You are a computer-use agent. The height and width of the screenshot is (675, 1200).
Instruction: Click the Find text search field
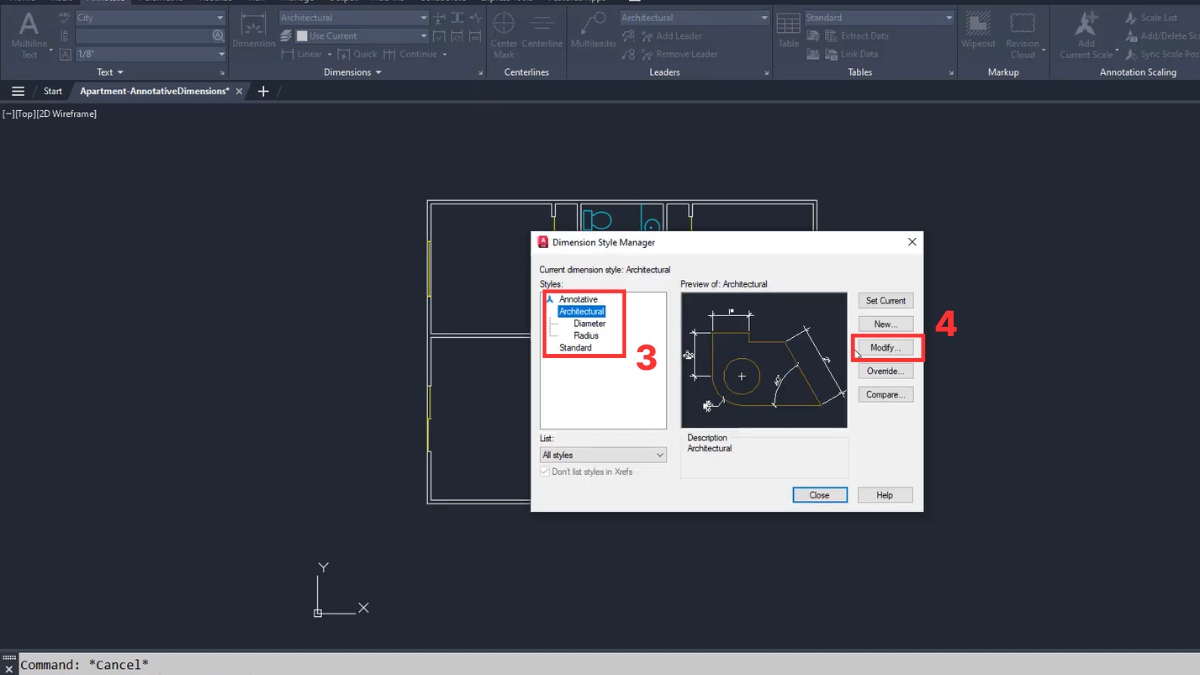click(151, 36)
